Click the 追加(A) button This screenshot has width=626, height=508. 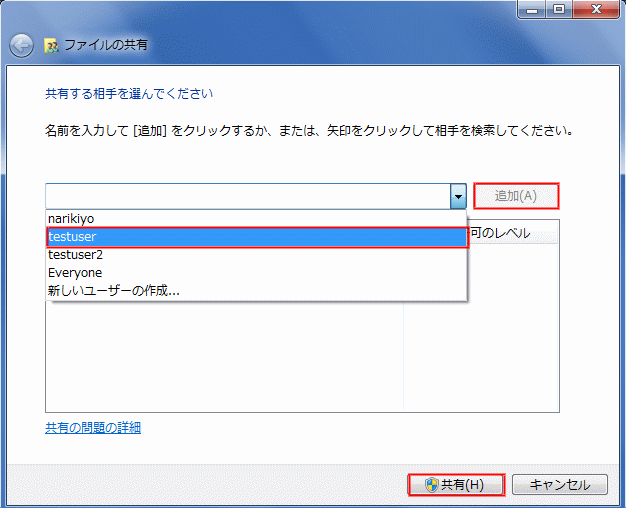pyautogui.click(x=516, y=196)
